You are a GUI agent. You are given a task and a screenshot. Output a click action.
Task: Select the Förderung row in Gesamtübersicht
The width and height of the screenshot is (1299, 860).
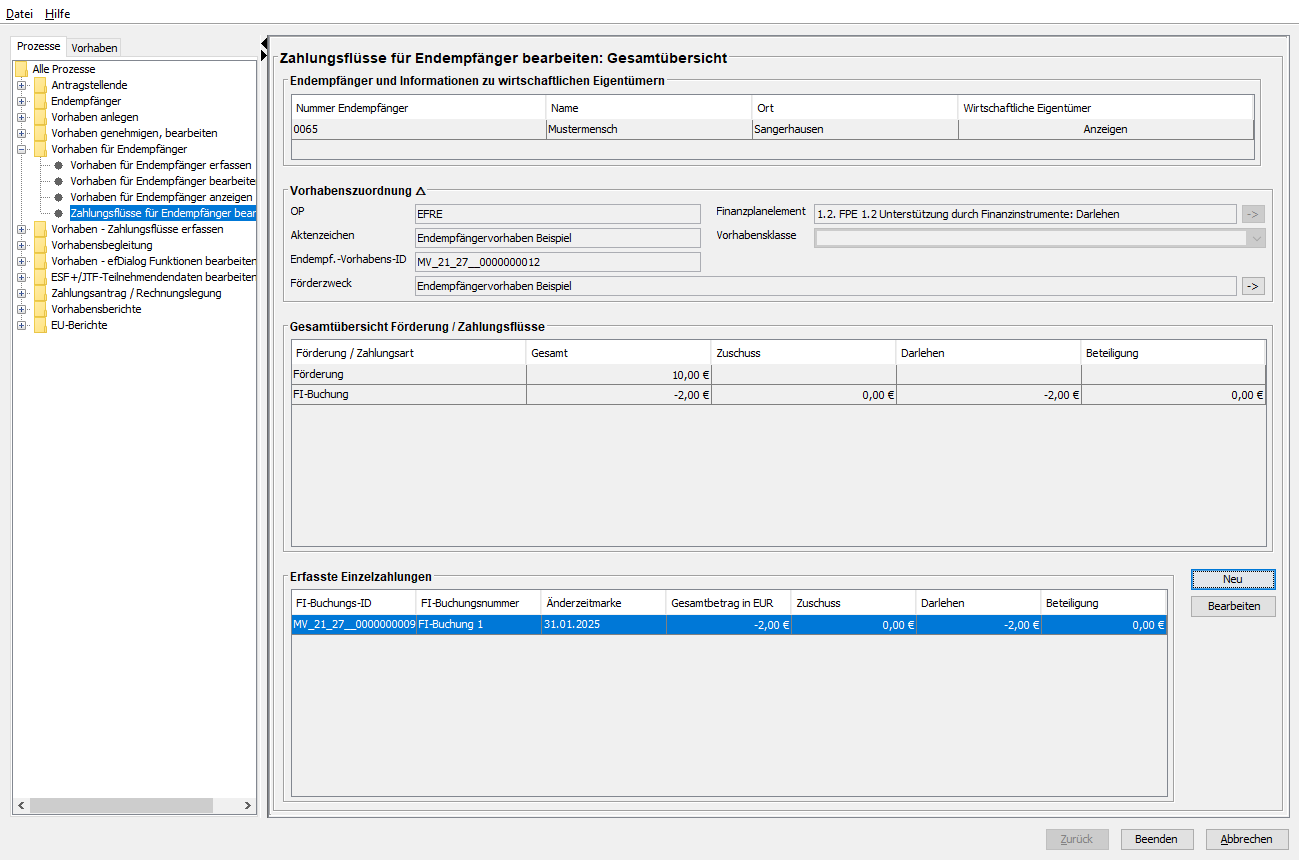778,374
